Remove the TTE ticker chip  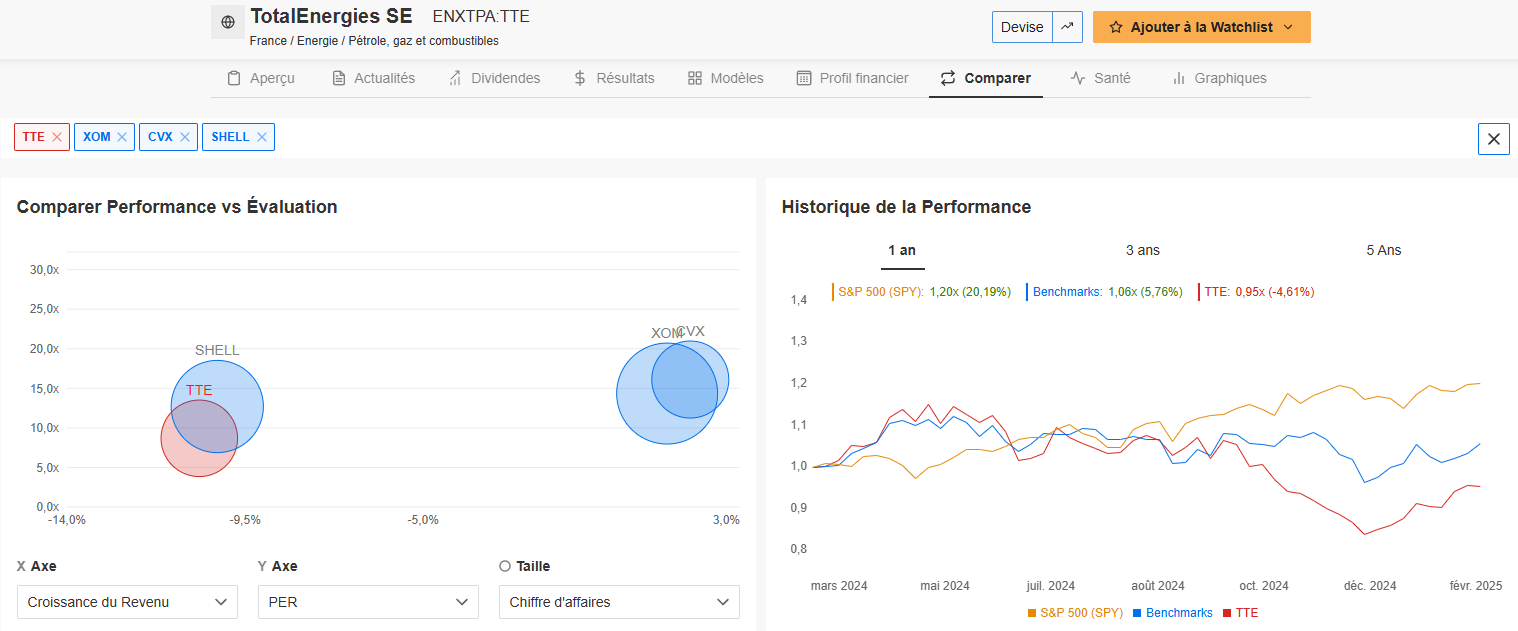click(x=57, y=137)
